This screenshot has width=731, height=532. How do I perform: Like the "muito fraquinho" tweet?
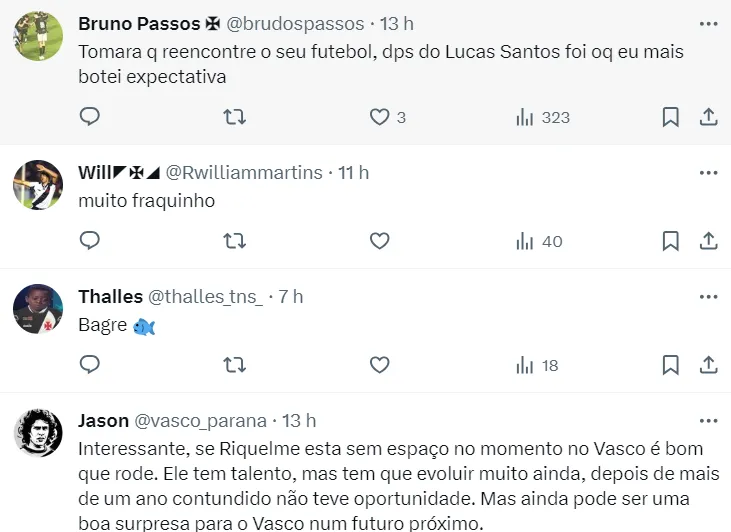click(379, 241)
